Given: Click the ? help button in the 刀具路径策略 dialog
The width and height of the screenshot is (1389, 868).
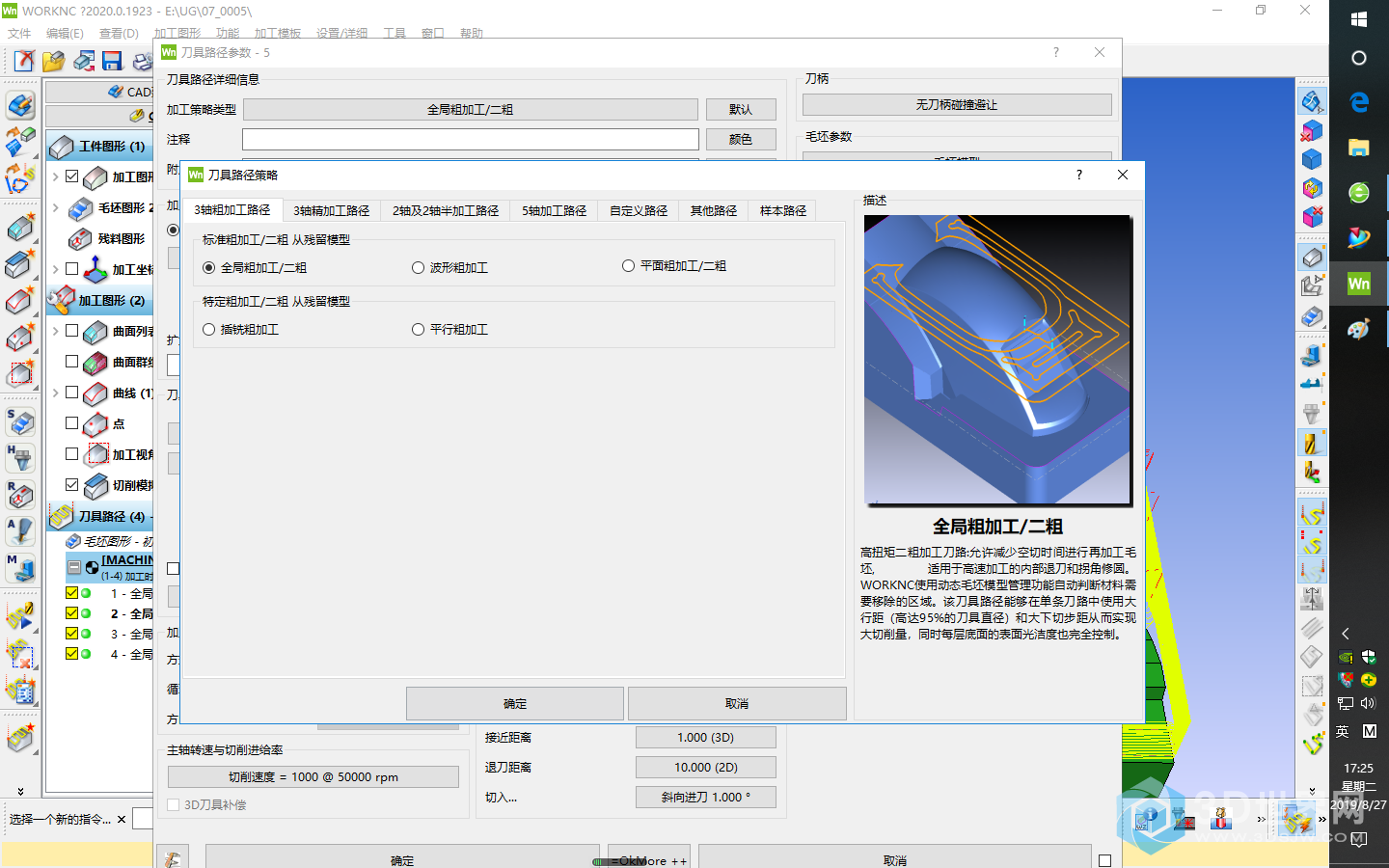Looking at the screenshot, I should (x=1079, y=175).
